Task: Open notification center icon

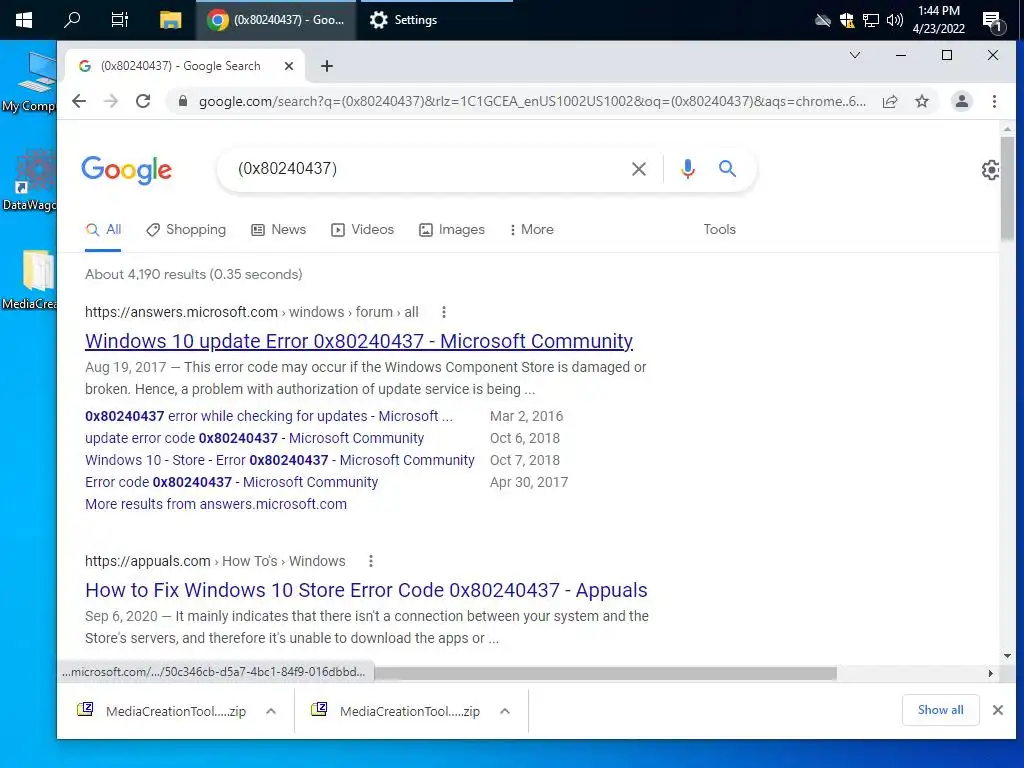Action: 993,22
